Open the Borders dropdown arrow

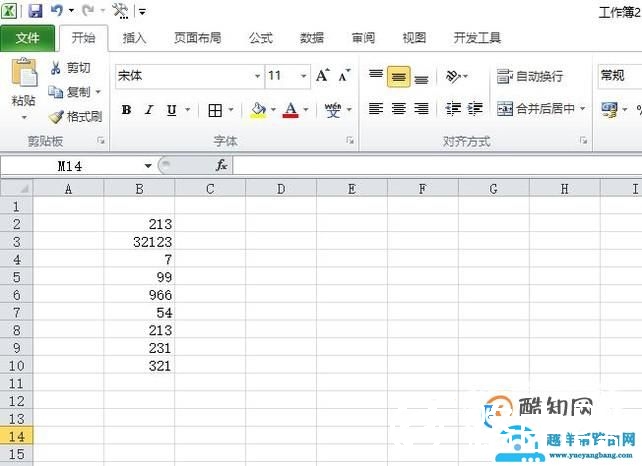[231, 110]
